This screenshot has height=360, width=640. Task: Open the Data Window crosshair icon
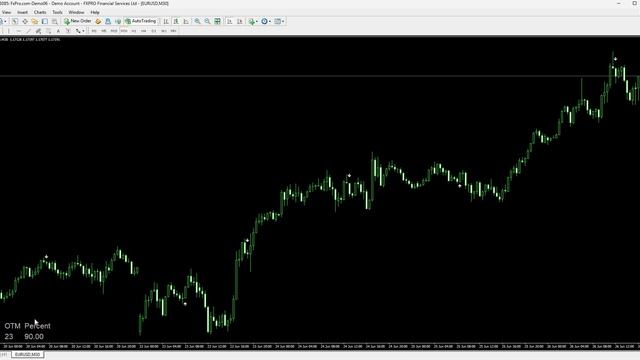25,21
